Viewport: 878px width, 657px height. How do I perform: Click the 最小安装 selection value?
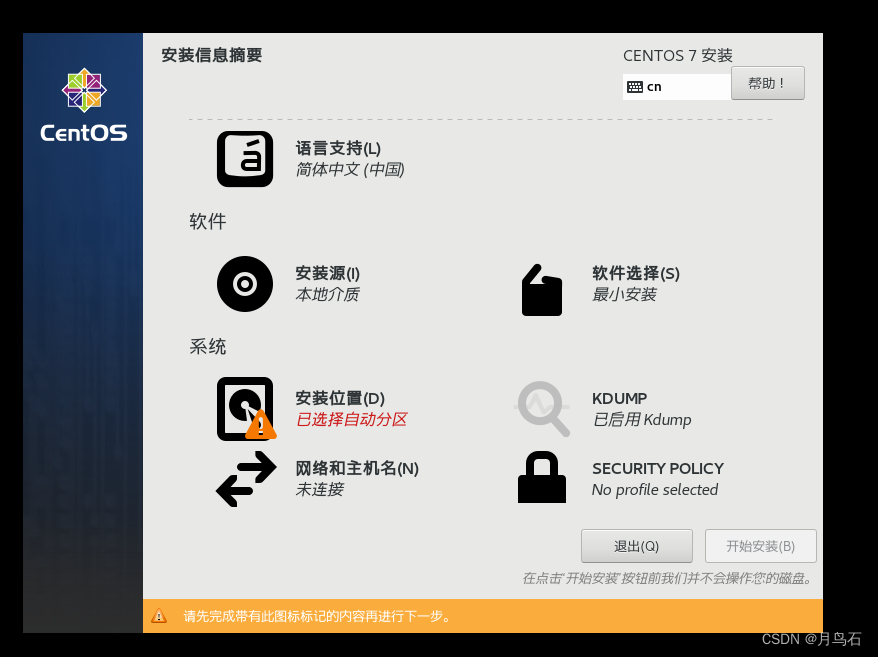[624, 295]
